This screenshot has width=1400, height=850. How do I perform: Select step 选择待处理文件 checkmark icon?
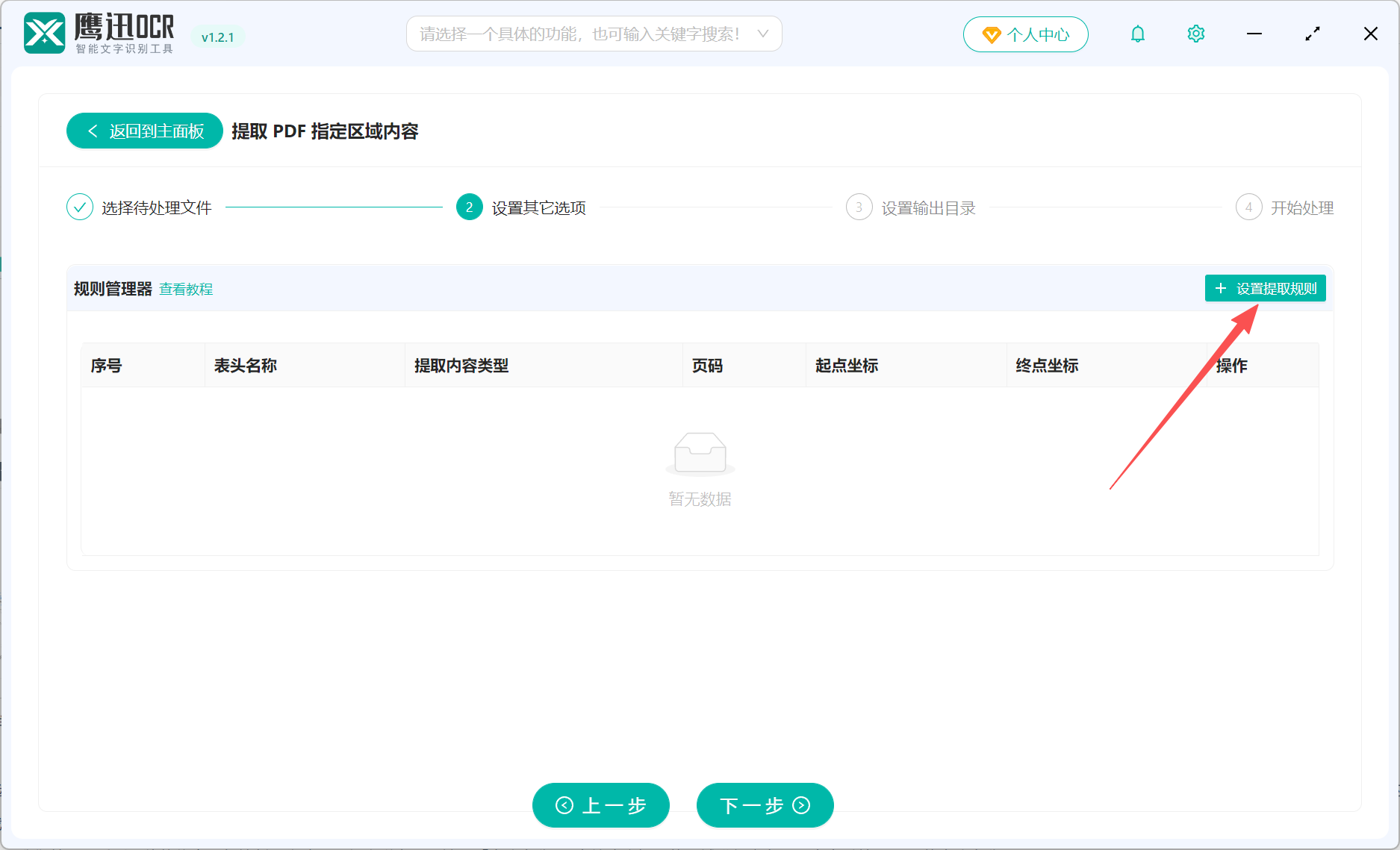[x=80, y=207]
